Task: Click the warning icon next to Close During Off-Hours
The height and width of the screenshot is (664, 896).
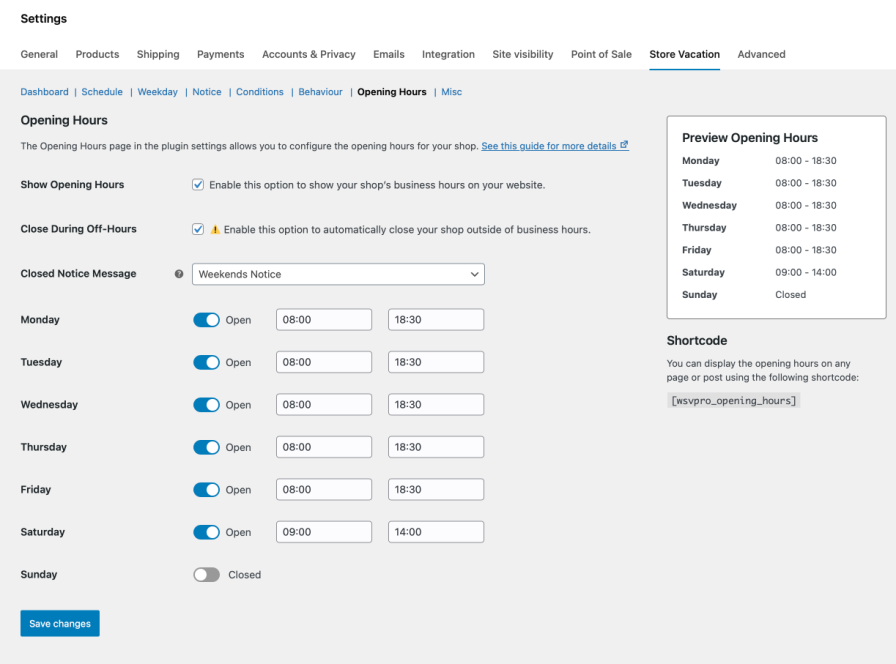Action: [214, 229]
